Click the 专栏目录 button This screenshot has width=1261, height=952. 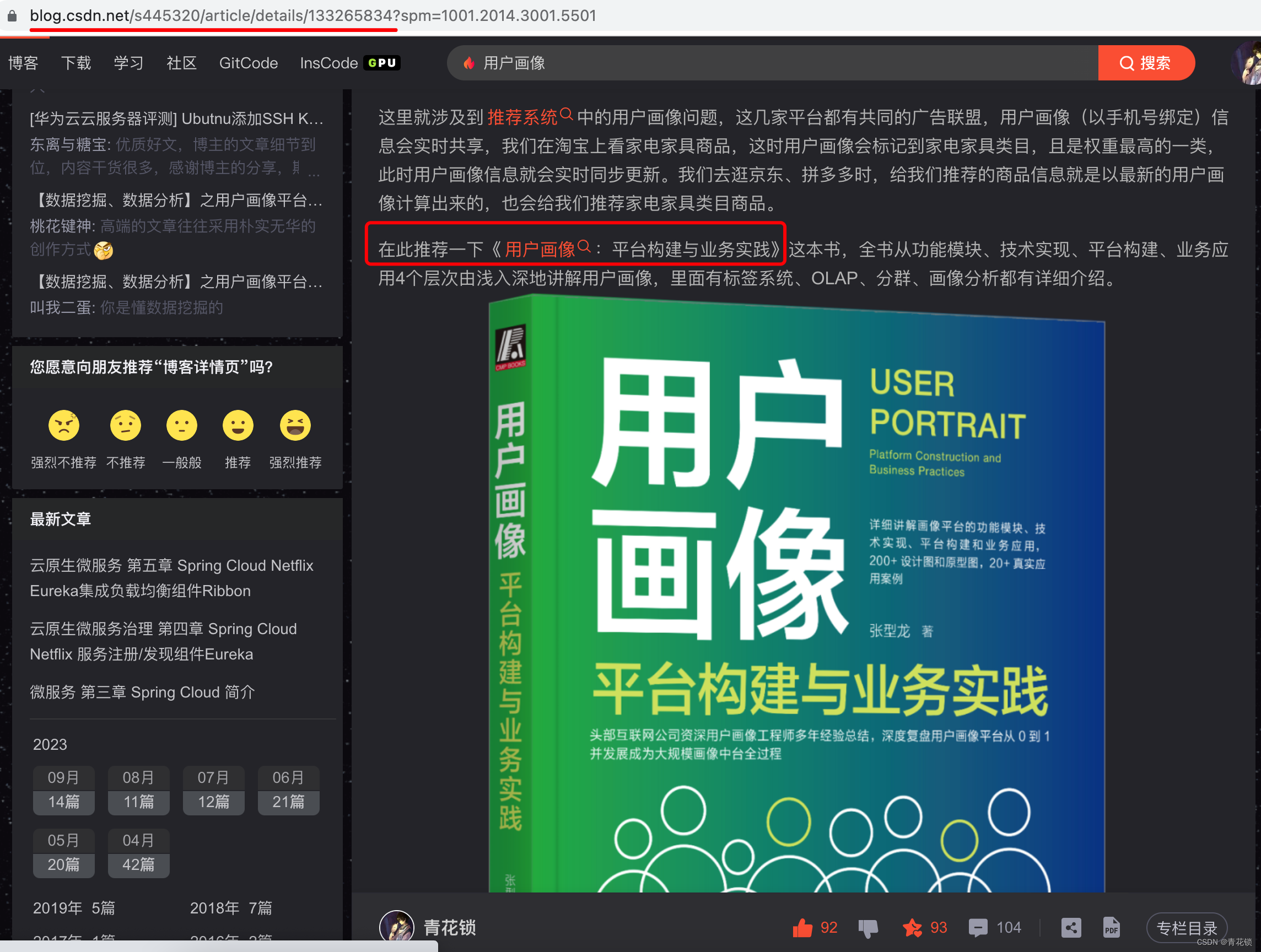[x=1186, y=928]
